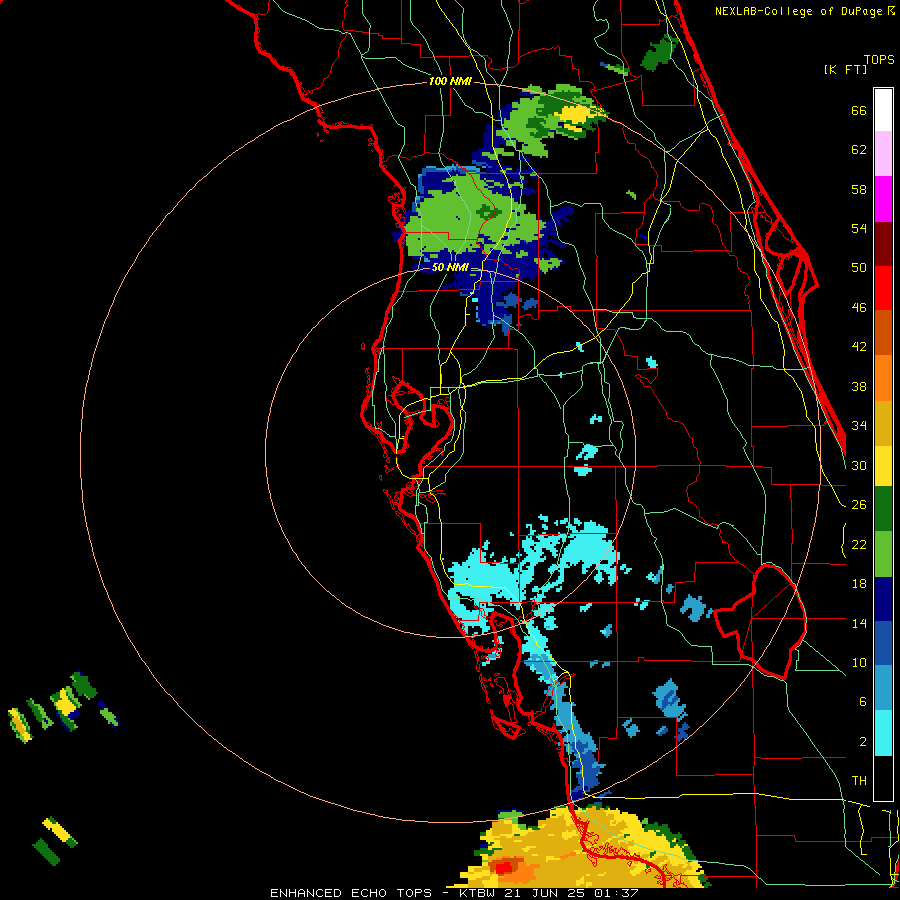Click the 14 legend value

coord(859,623)
